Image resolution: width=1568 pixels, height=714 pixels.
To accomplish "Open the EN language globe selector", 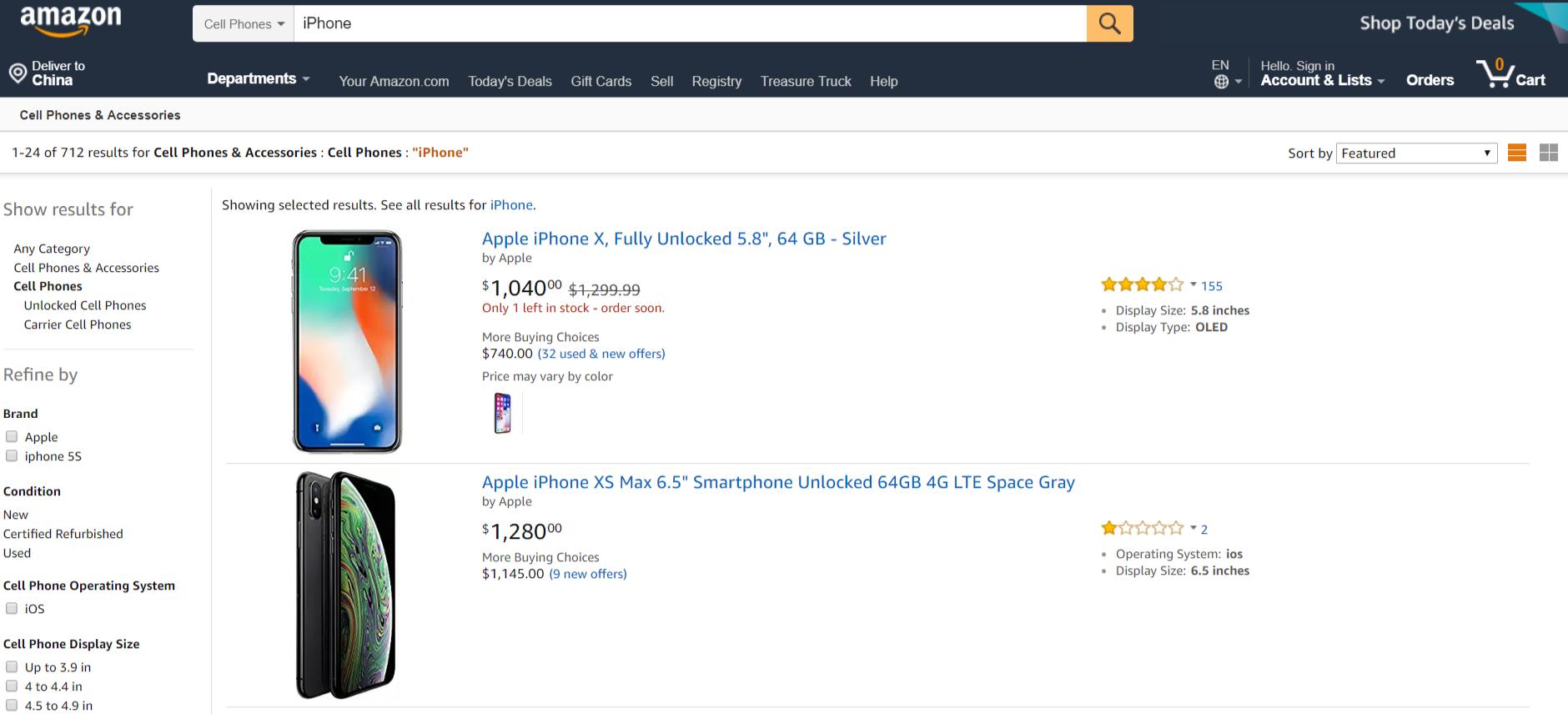I will coord(1220,77).
